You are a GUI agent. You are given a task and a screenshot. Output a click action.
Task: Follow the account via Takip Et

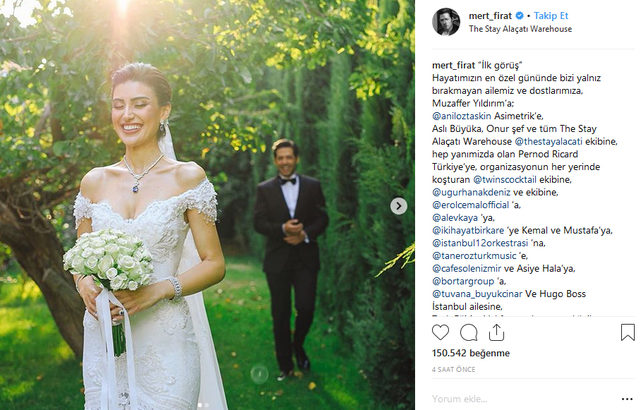point(551,16)
